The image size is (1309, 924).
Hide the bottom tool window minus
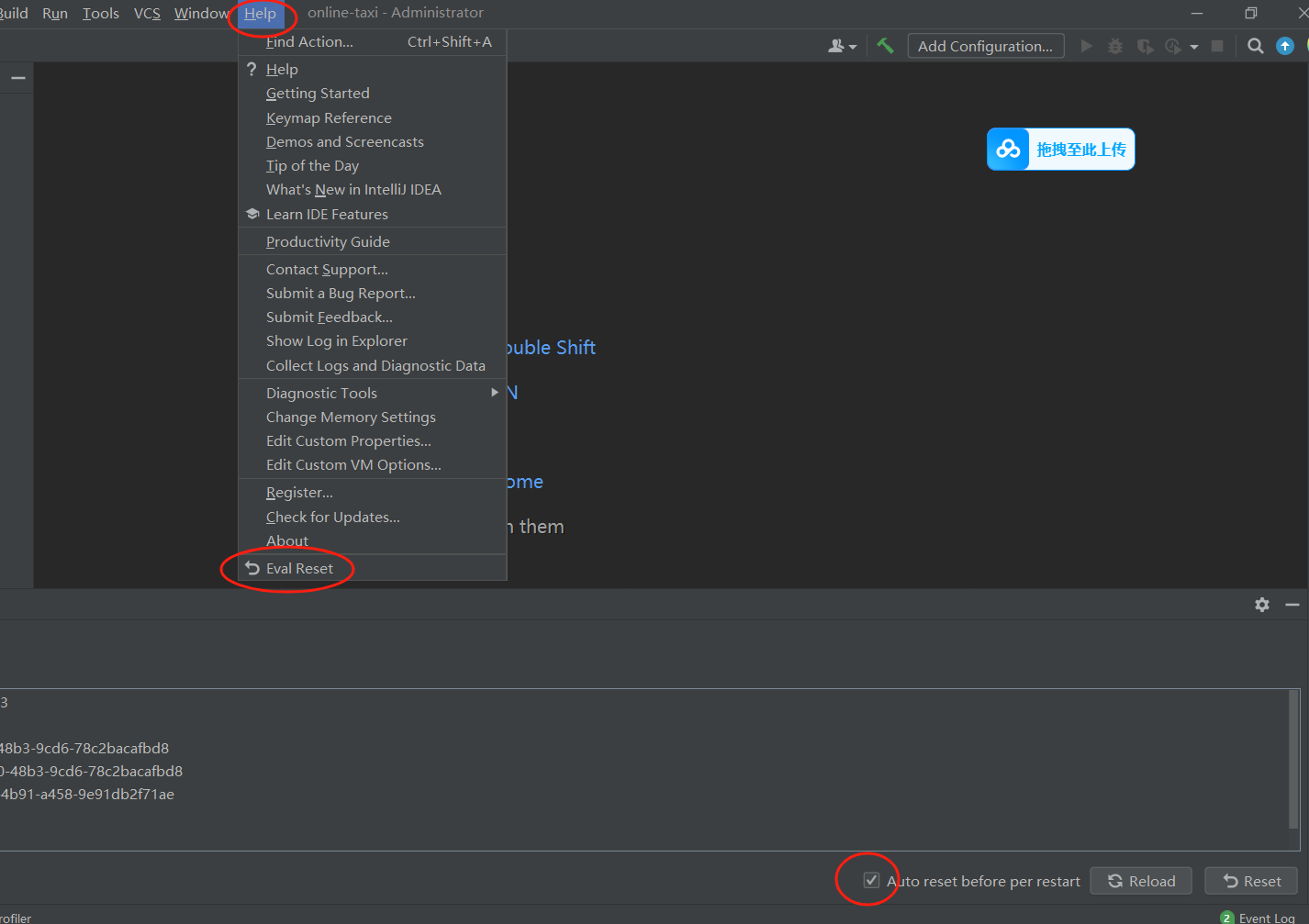1292,605
